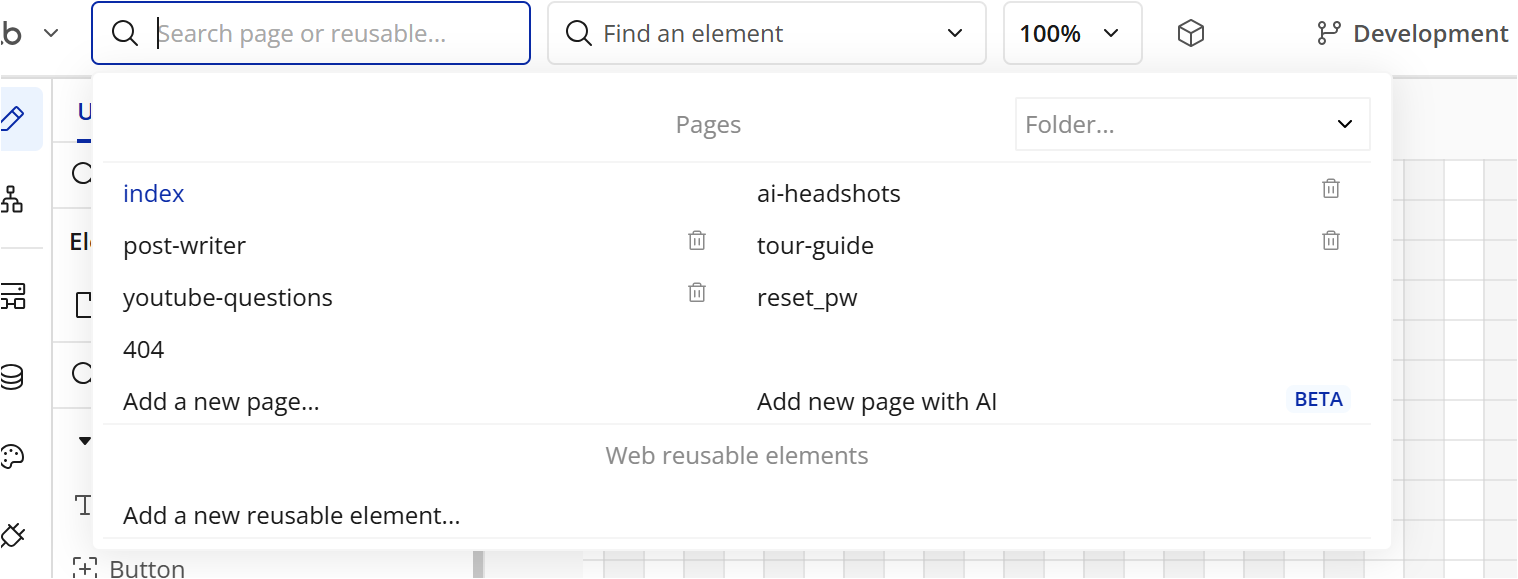Open the Development branch selector
Image resolution: width=1518 pixels, height=579 pixels.
(1412, 34)
